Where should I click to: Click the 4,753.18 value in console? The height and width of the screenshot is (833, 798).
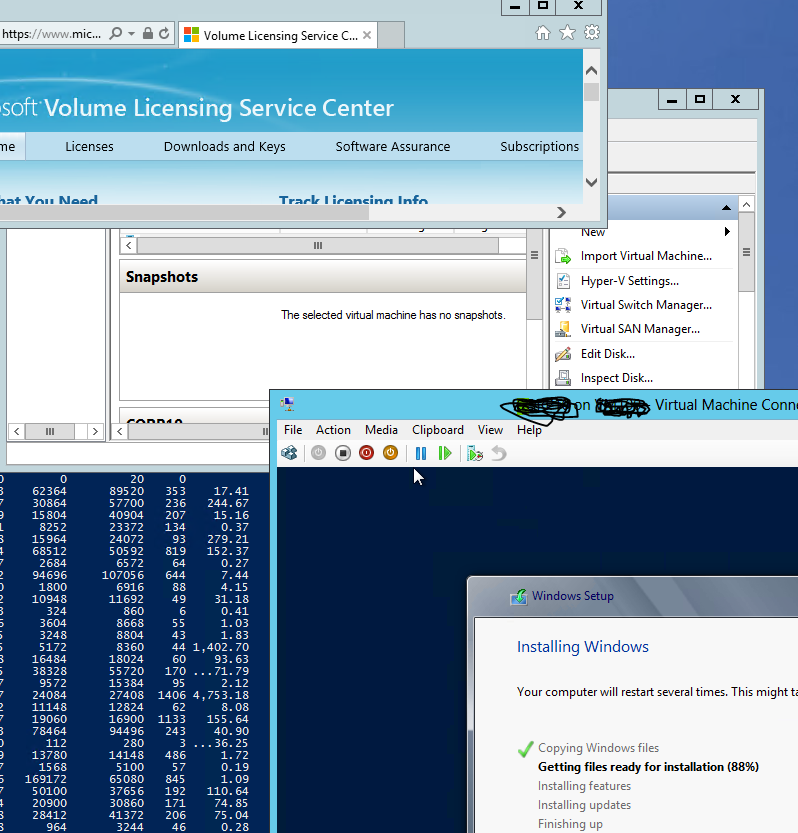[x=220, y=695]
